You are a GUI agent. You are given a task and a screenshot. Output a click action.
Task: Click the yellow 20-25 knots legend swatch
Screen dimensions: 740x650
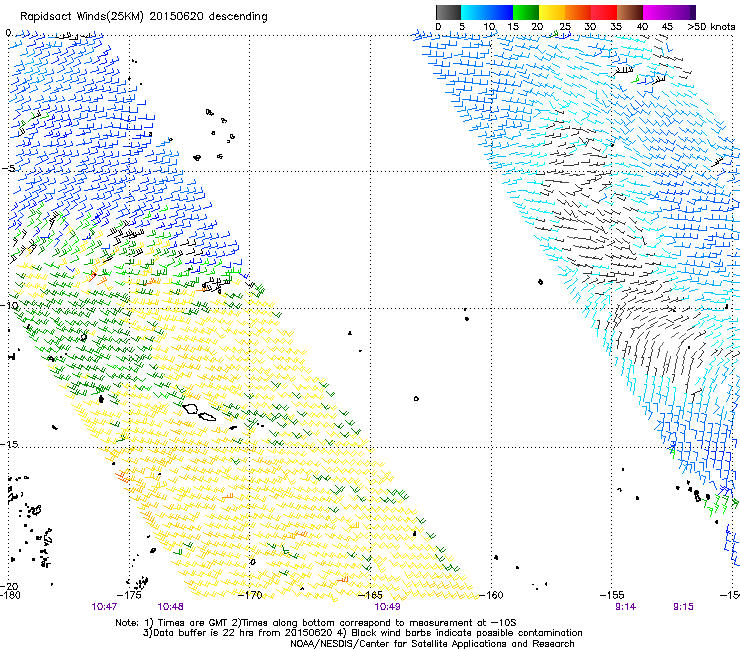click(552, 12)
